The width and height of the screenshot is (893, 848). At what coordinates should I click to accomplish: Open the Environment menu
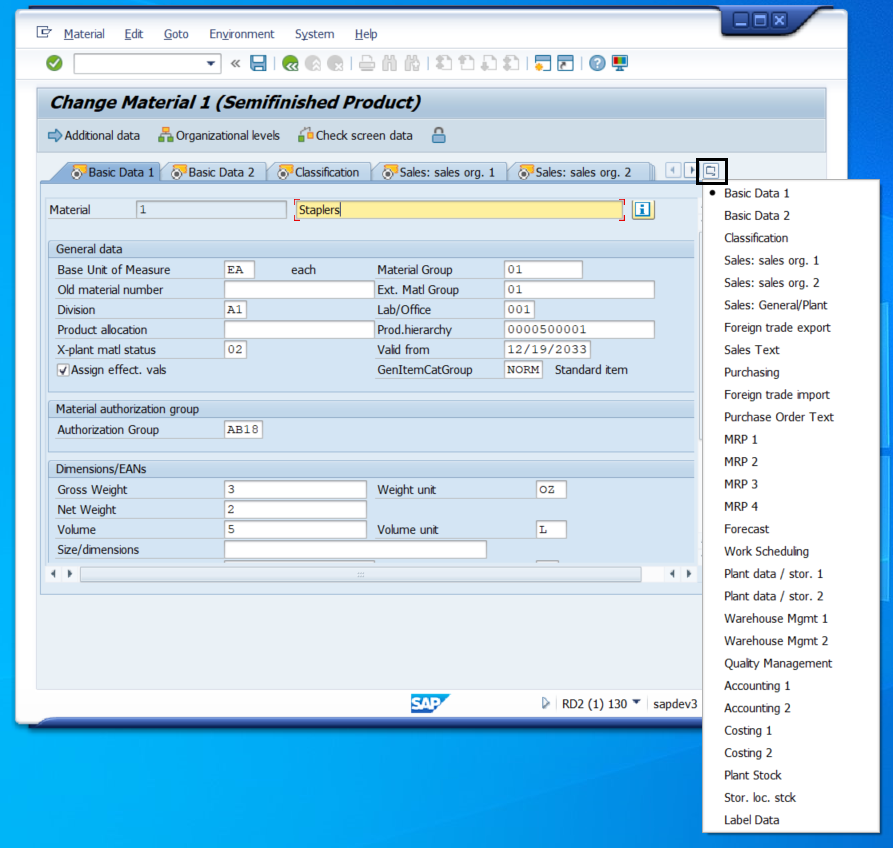[241, 34]
